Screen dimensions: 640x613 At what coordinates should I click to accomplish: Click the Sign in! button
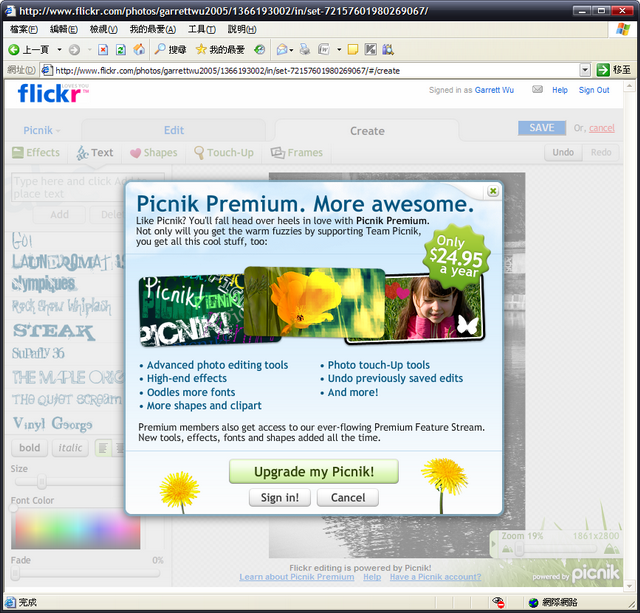coord(280,498)
